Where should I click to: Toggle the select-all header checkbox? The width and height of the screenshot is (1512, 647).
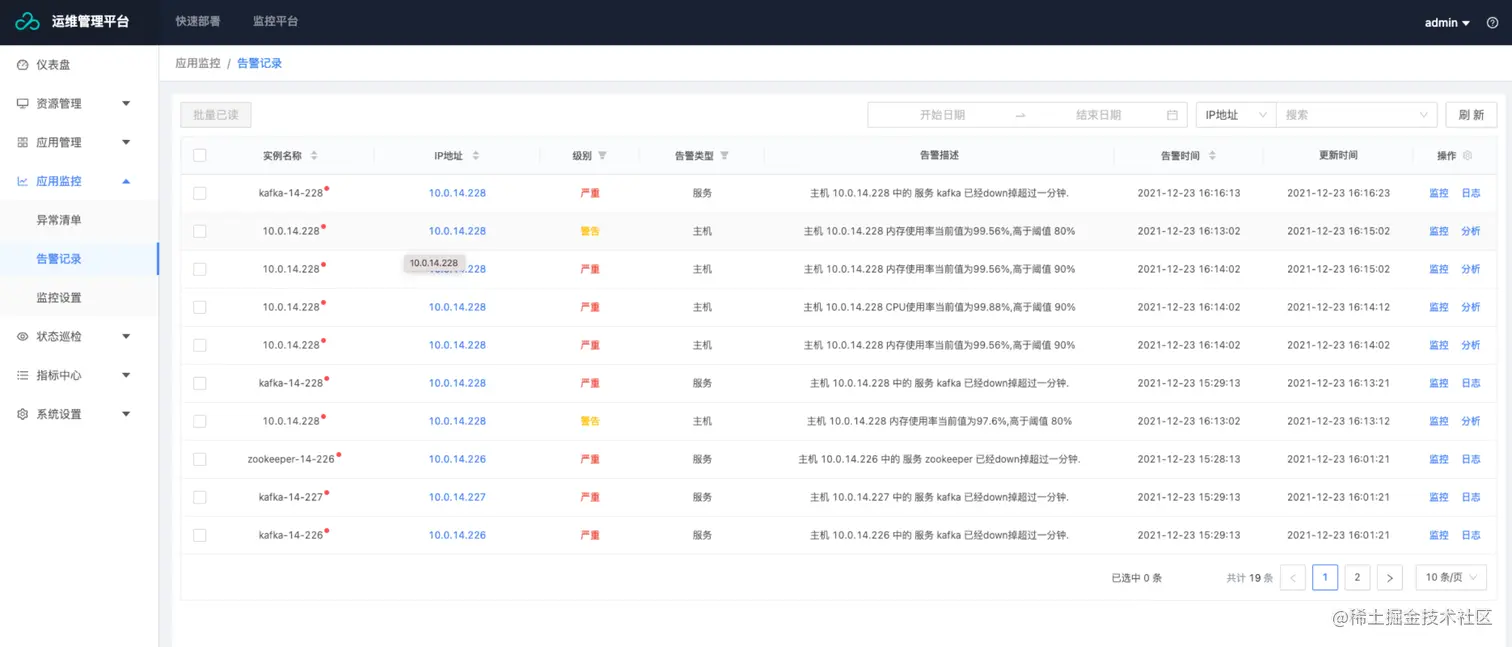[x=200, y=155]
